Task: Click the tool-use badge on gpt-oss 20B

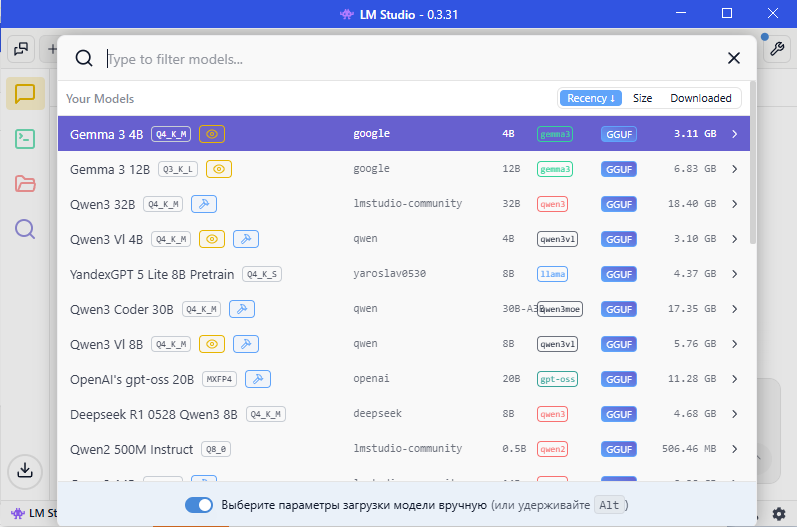Action: [257, 379]
